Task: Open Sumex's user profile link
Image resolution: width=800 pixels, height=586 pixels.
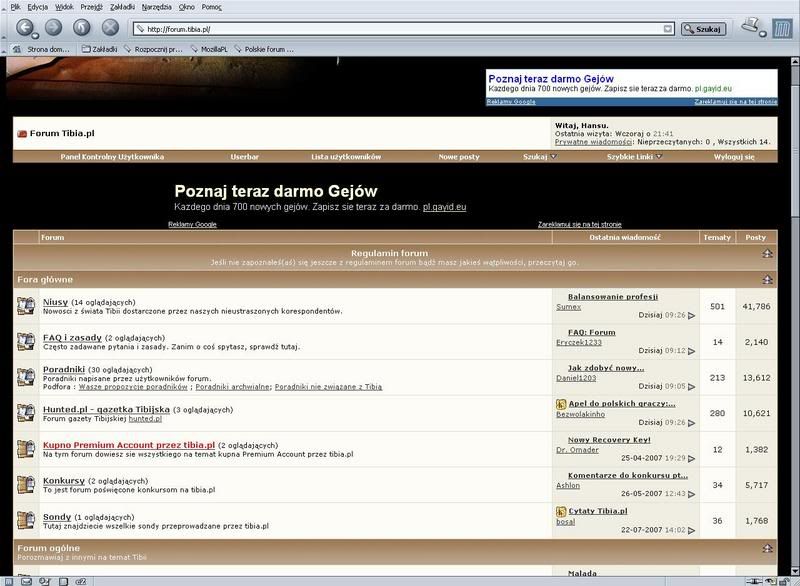Action: point(568,307)
